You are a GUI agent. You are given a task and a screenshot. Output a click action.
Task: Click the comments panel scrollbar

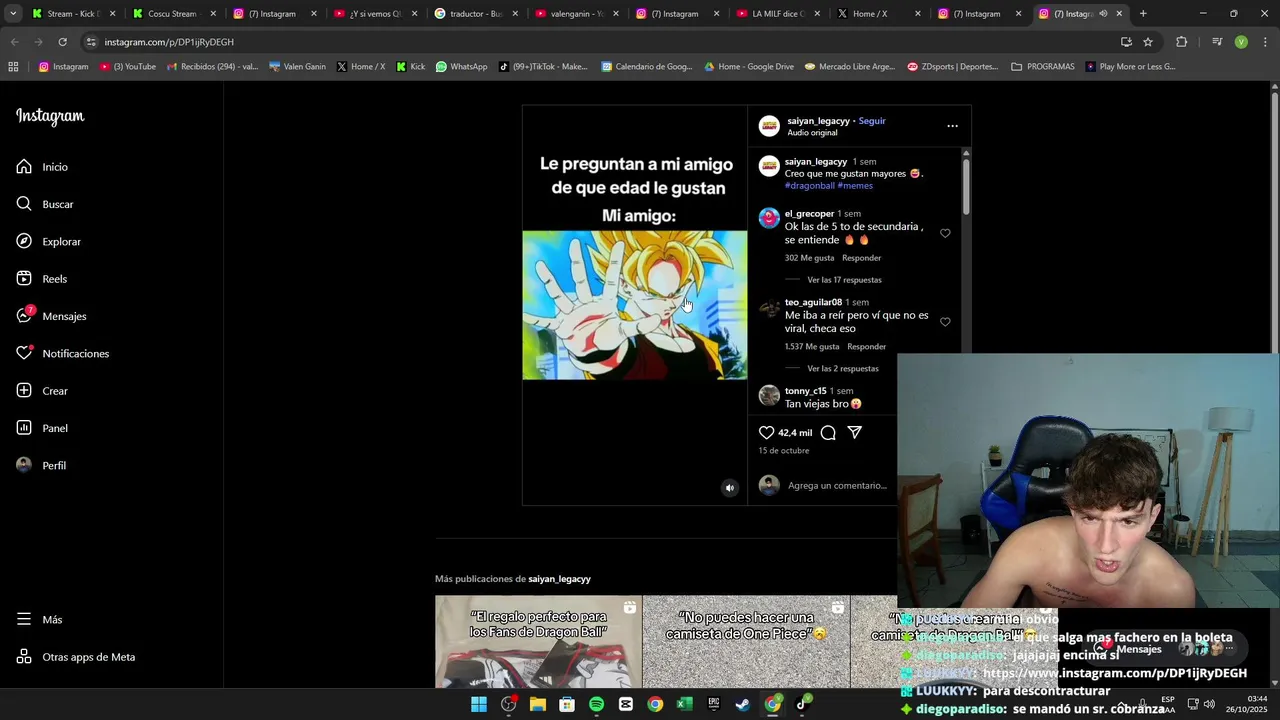pos(966,185)
